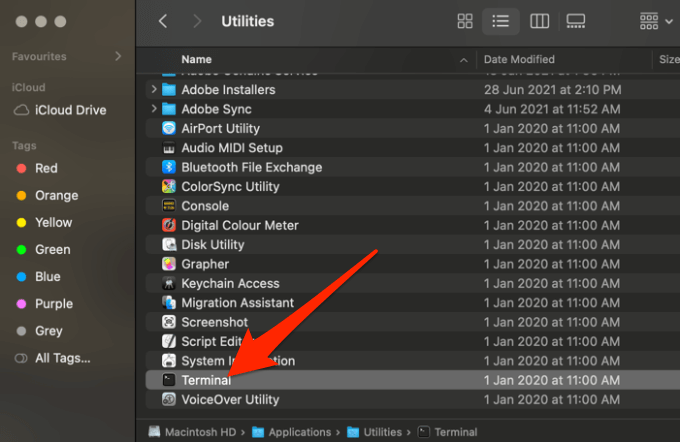Open the Terminal app icon
This screenshot has height=442, width=680.
point(169,381)
